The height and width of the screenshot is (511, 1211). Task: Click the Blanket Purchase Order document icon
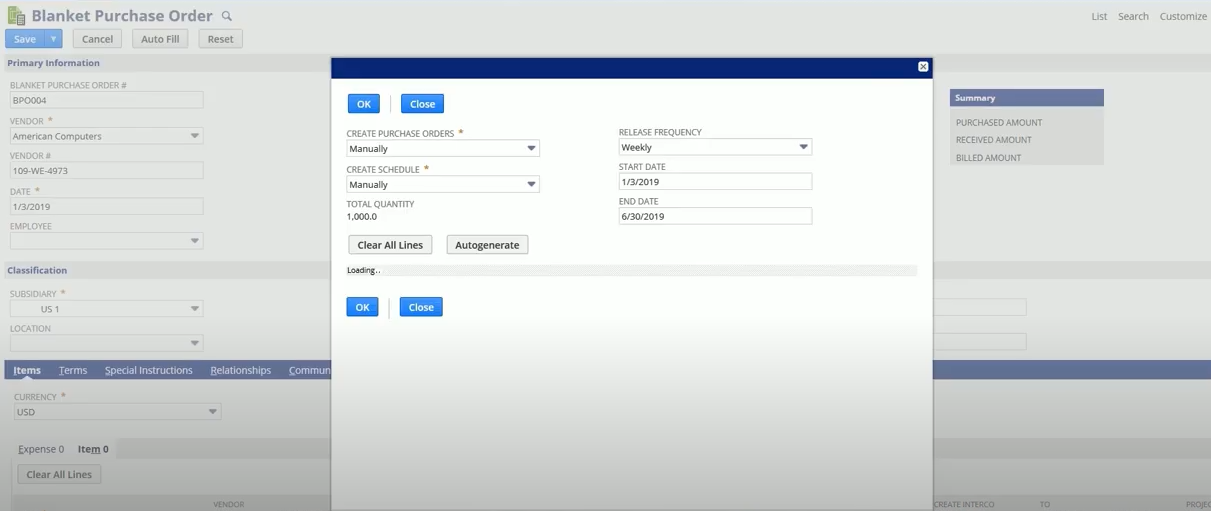coord(16,16)
